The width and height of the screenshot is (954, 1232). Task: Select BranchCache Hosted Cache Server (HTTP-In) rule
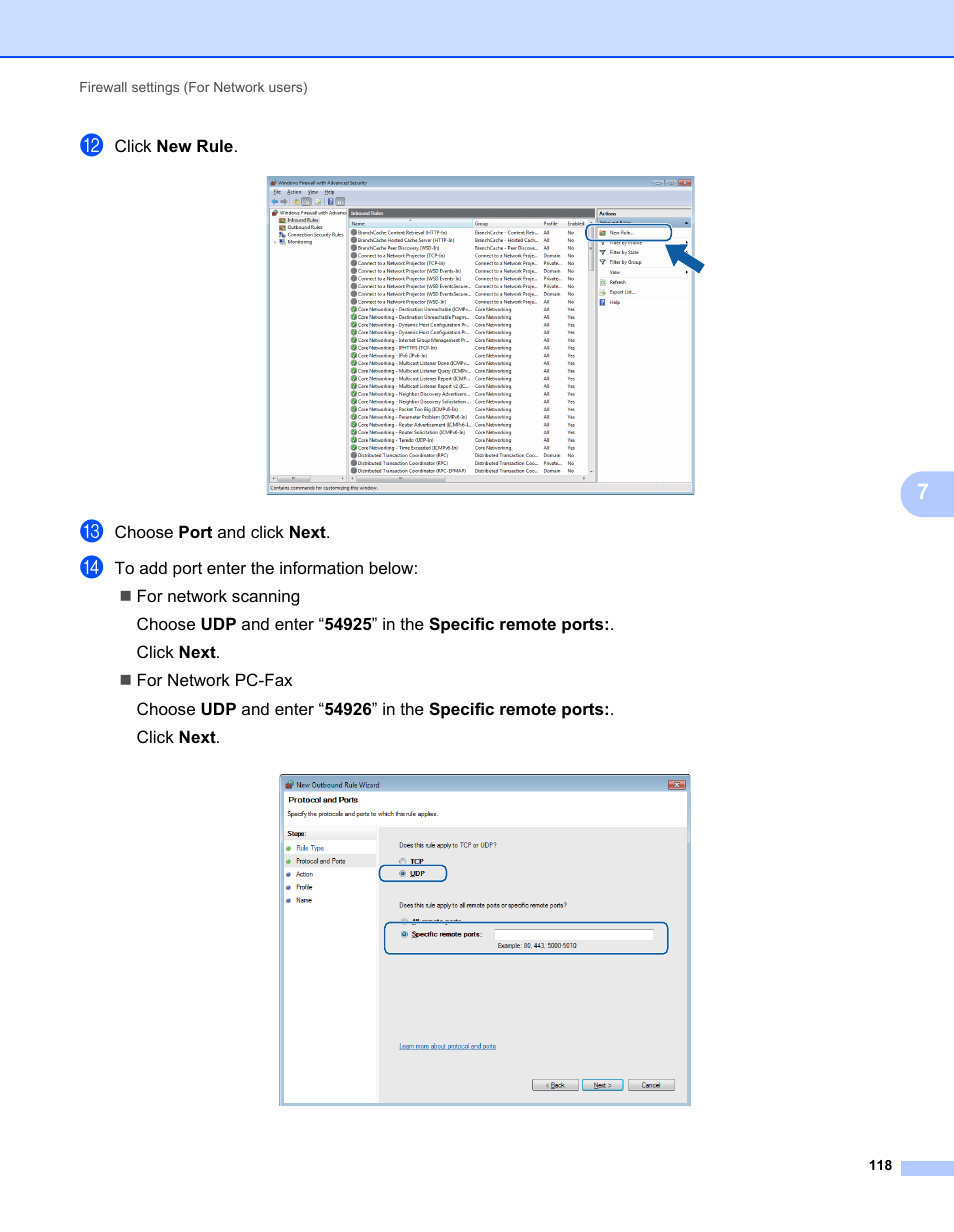406,240
